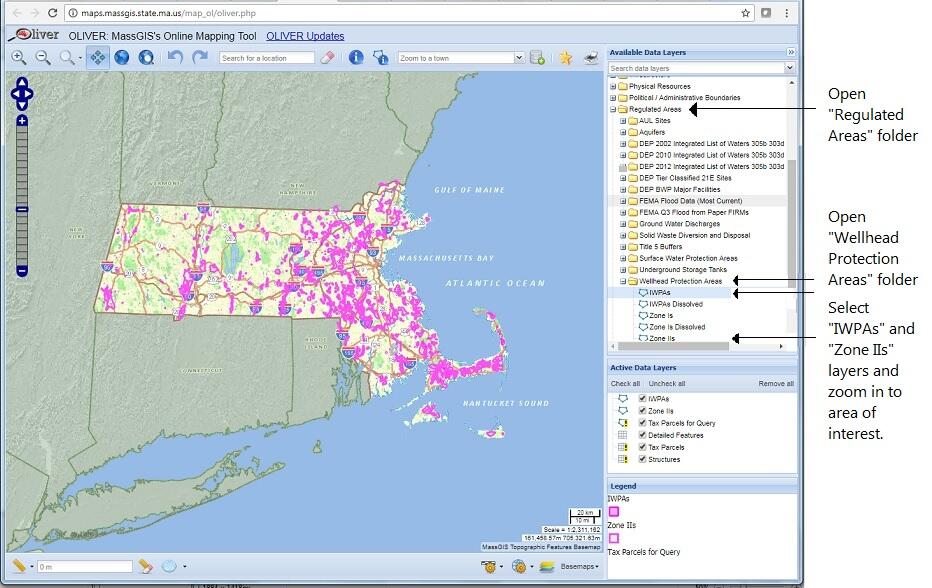The image size is (932, 588).
Task: Click the globe with magnifier zoom icon
Action: tap(146, 58)
